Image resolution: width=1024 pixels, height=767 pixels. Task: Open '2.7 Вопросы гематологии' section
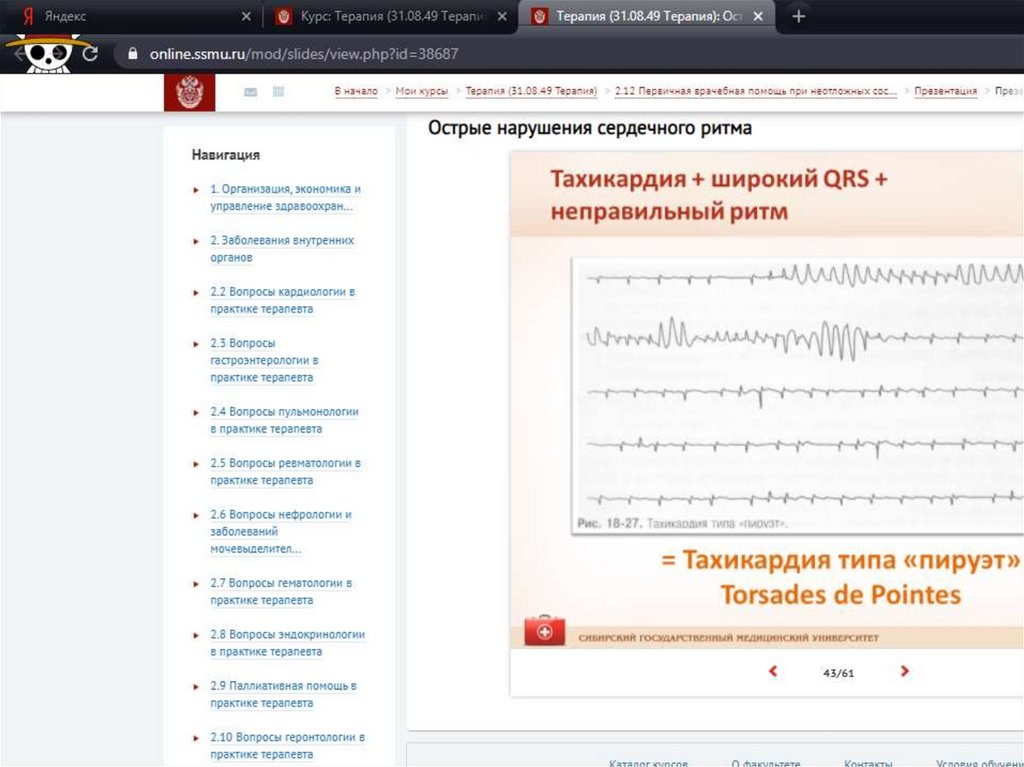[x=281, y=591]
